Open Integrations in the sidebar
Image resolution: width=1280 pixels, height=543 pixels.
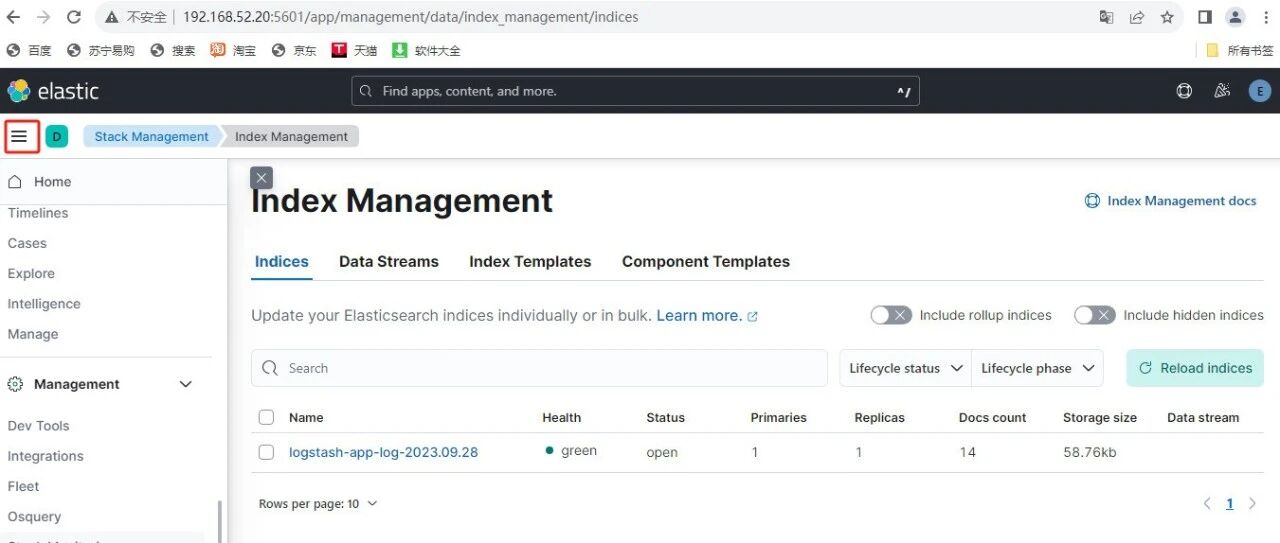pos(46,456)
